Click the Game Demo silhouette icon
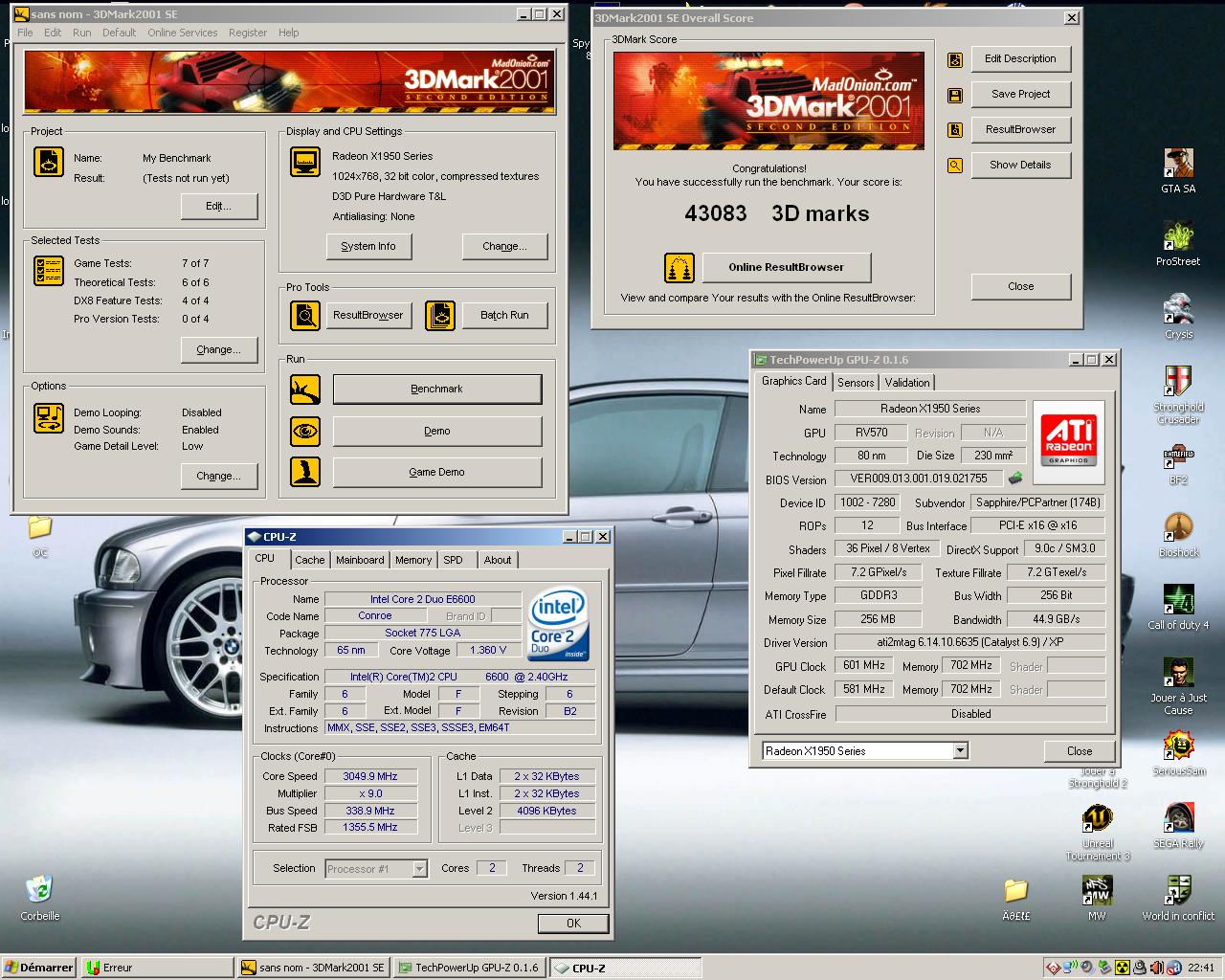Image resolution: width=1225 pixels, height=980 pixels. pos(305,472)
